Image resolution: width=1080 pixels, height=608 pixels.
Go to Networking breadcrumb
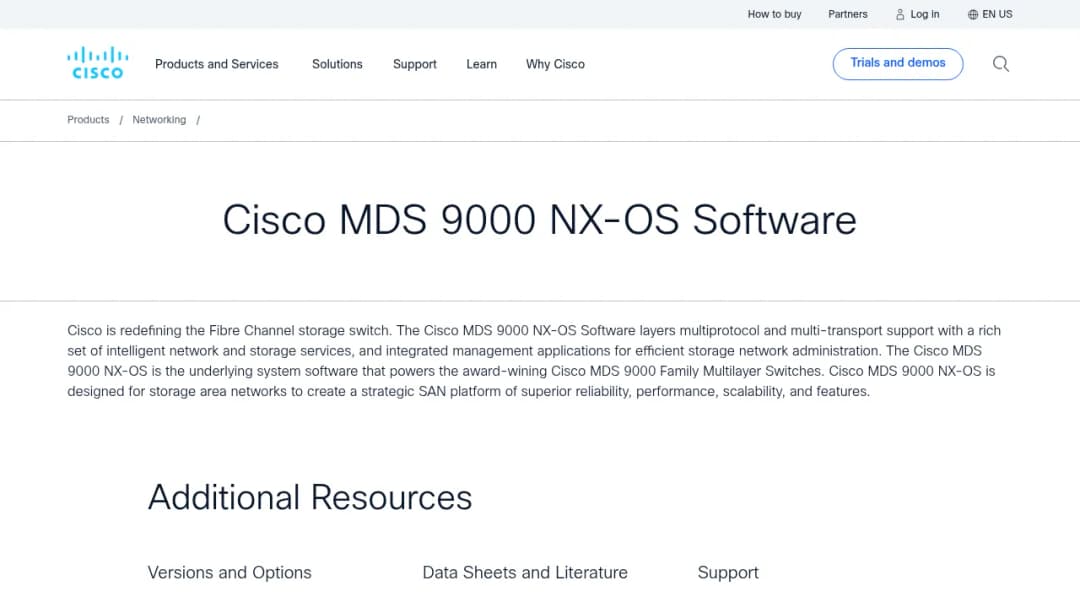point(159,120)
